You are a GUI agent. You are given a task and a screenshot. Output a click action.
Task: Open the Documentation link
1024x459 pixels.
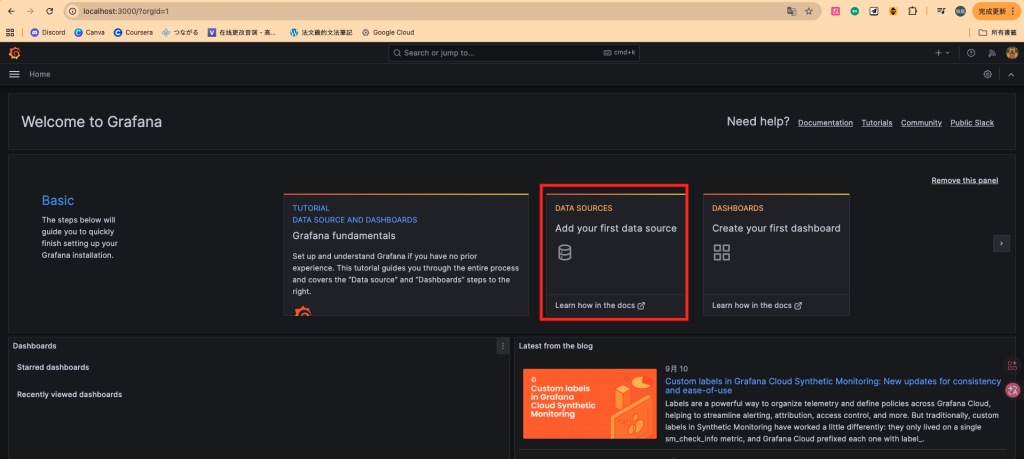coord(825,123)
